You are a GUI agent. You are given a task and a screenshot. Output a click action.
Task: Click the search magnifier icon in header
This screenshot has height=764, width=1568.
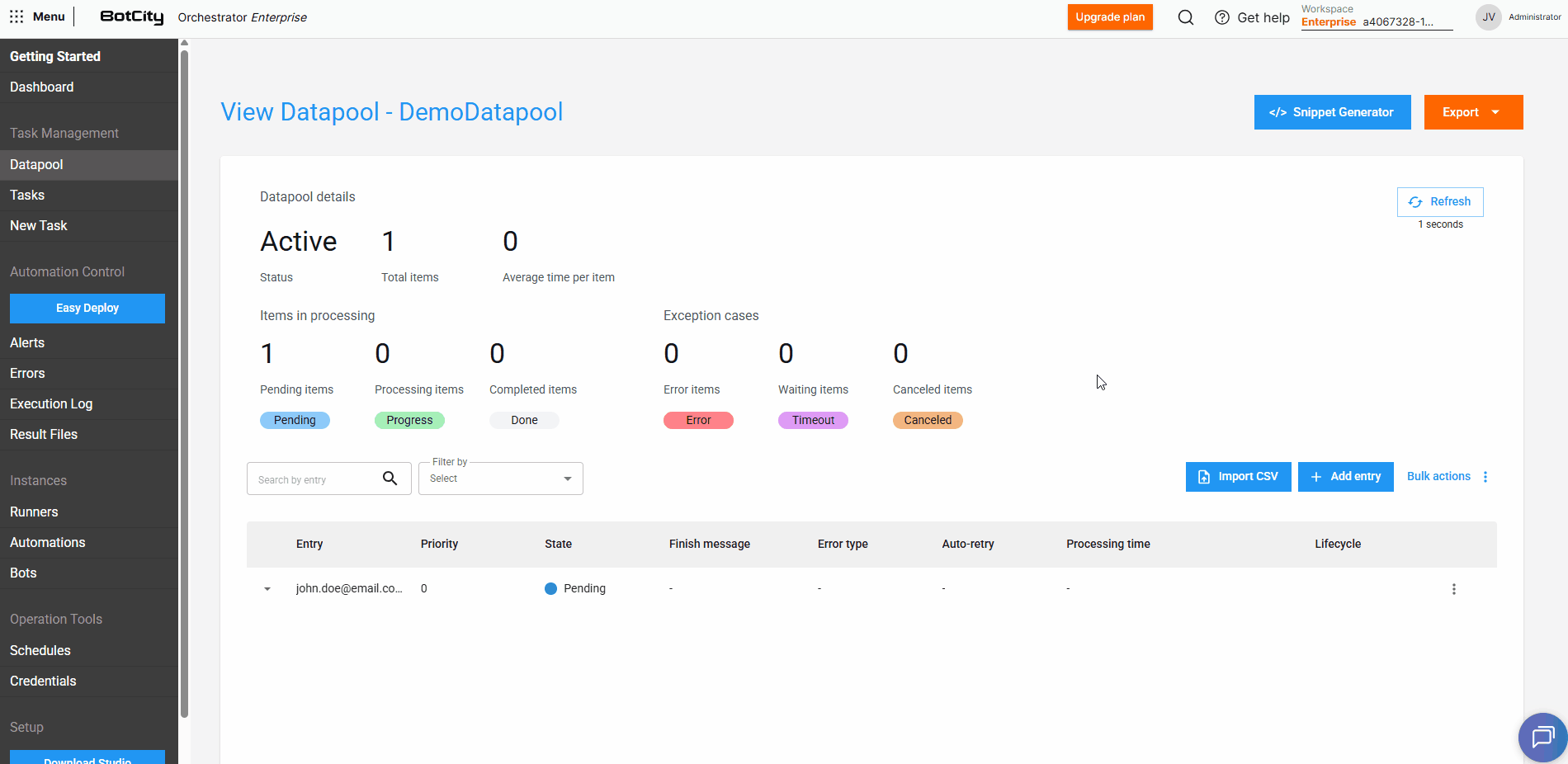click(x=1185, y=17)
